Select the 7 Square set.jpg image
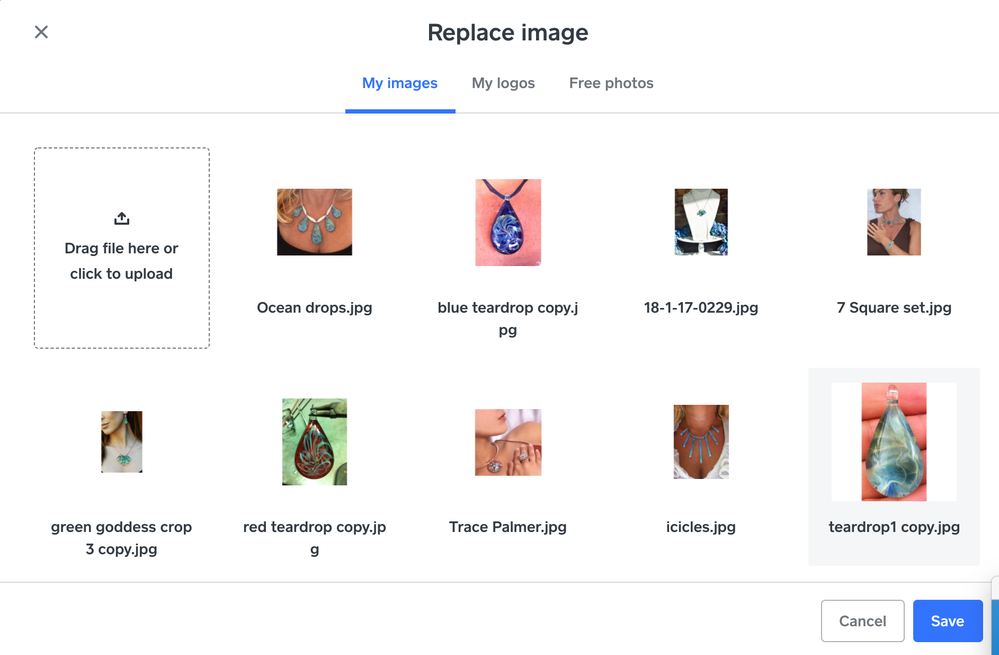 pos(894,222)
